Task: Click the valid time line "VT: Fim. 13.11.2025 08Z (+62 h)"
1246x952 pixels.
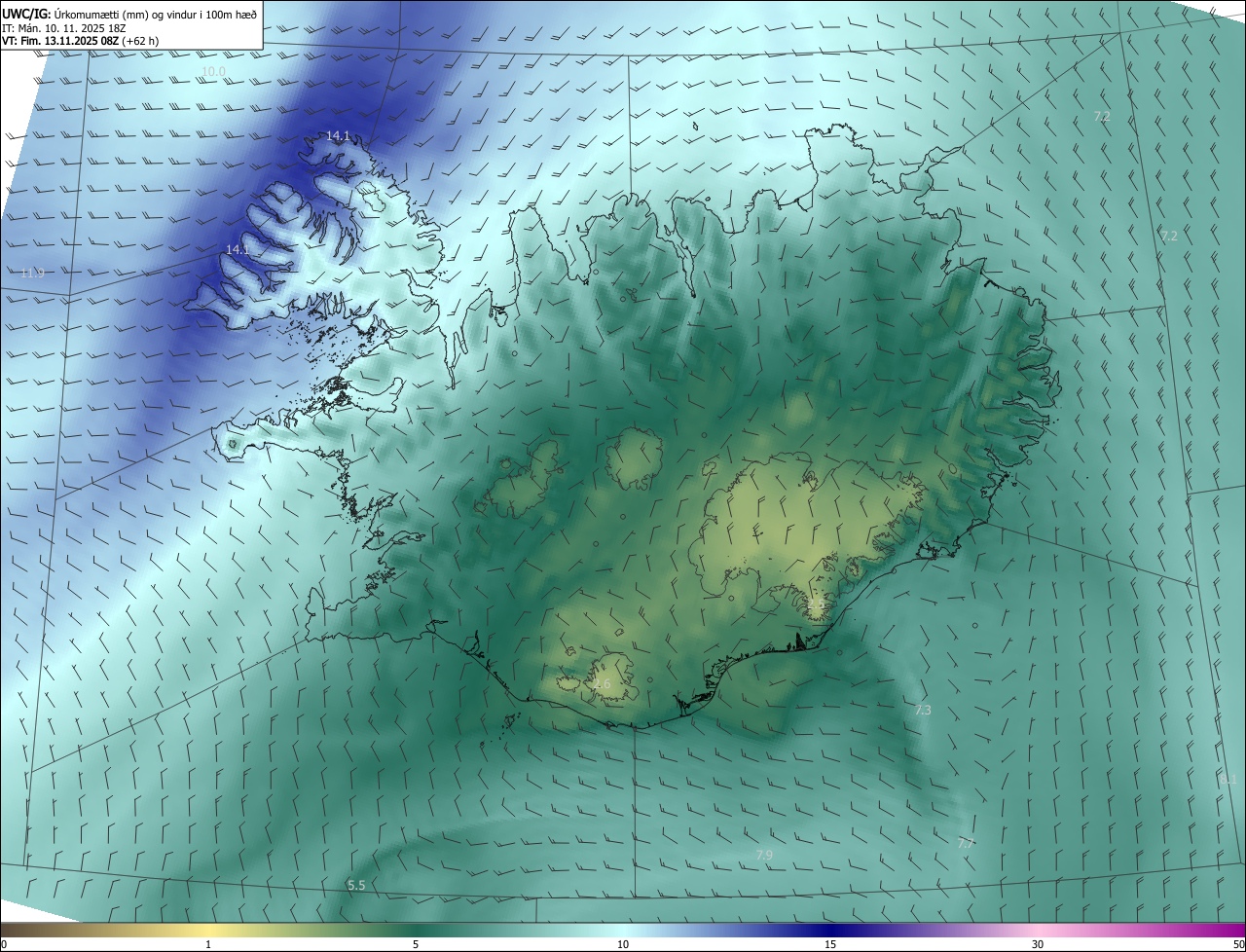Action: [x=80, y=42]
